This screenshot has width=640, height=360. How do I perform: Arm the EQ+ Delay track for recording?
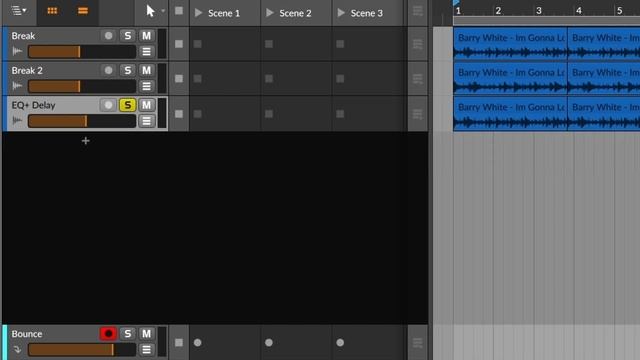click(x=108, y=105)
